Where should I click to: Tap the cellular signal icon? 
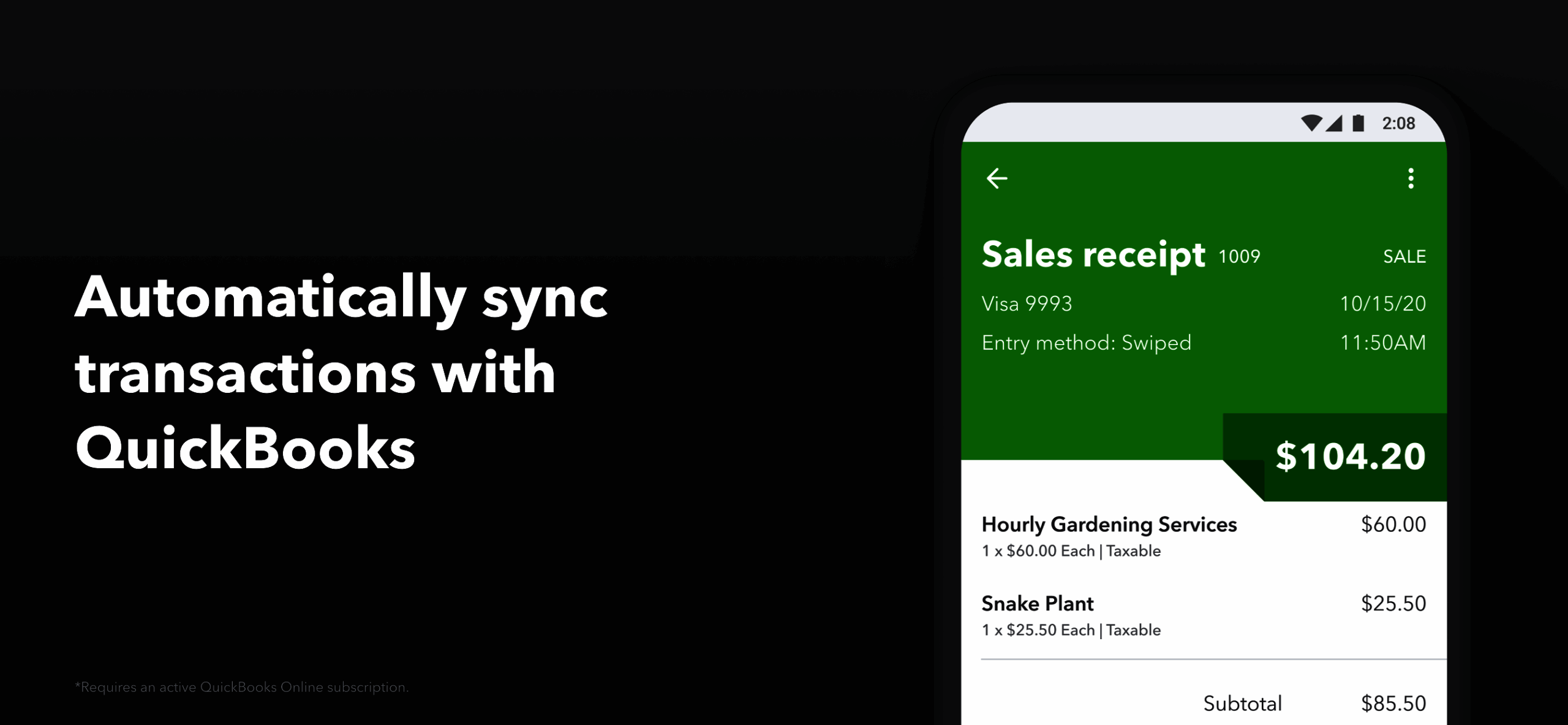1334,123
